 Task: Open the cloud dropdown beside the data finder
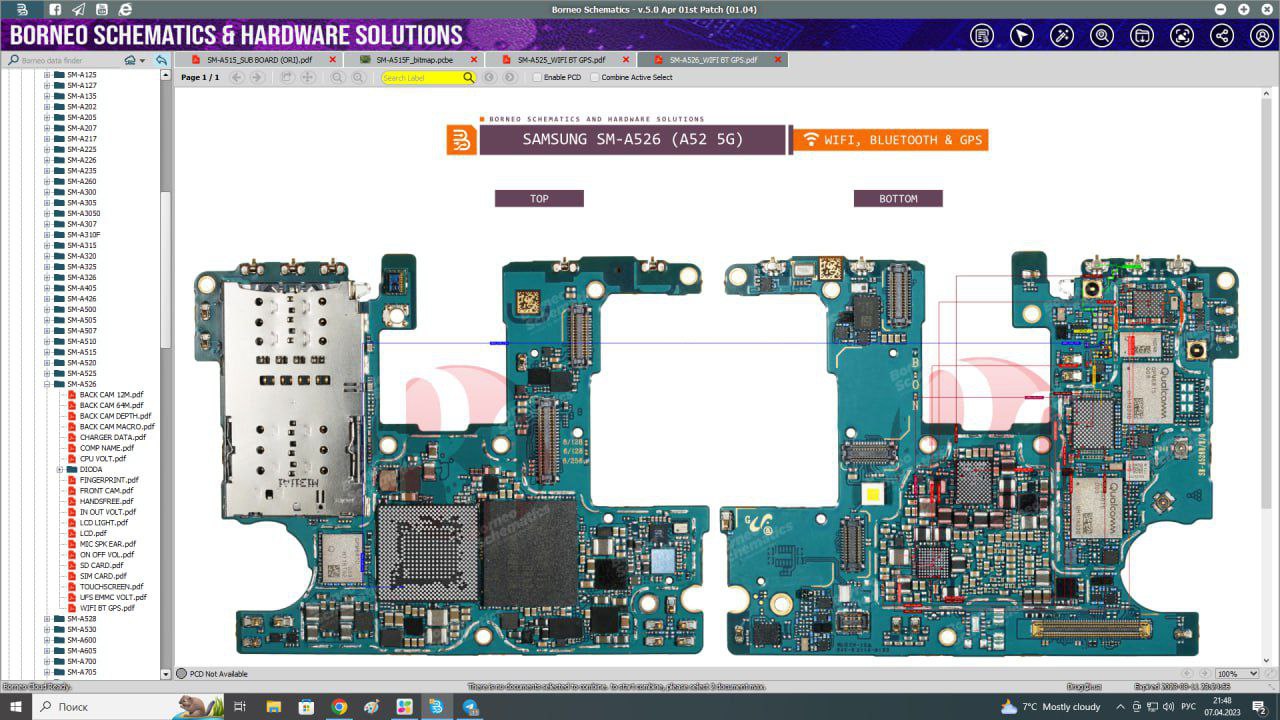[x=135, y=60]
